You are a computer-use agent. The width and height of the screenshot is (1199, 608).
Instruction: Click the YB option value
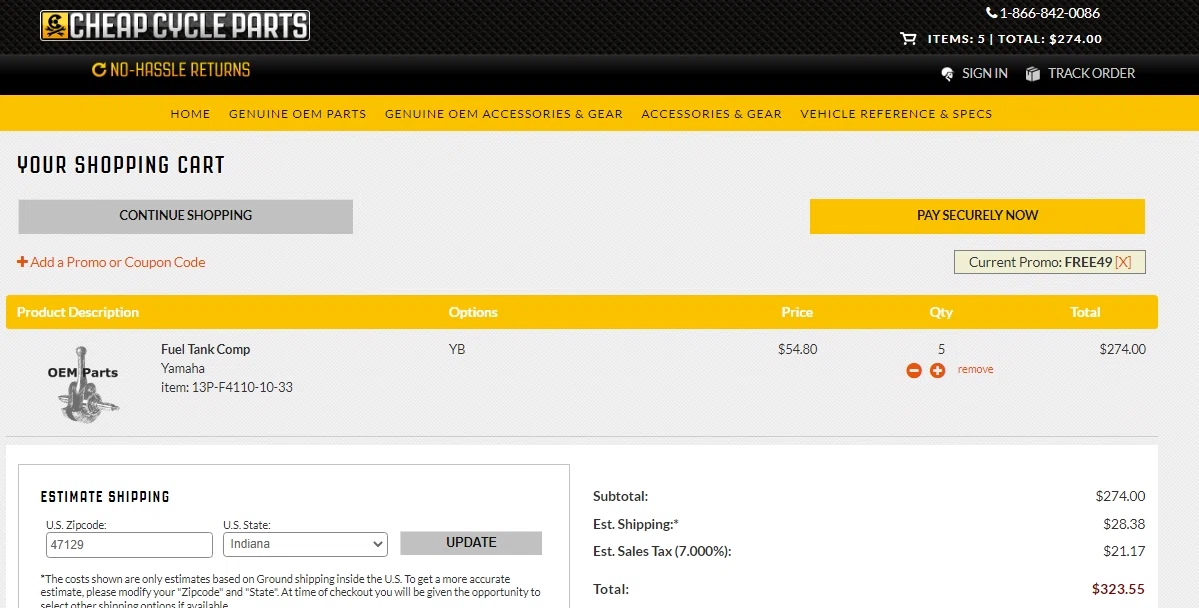pyautogui.click(x=457, y=349)
